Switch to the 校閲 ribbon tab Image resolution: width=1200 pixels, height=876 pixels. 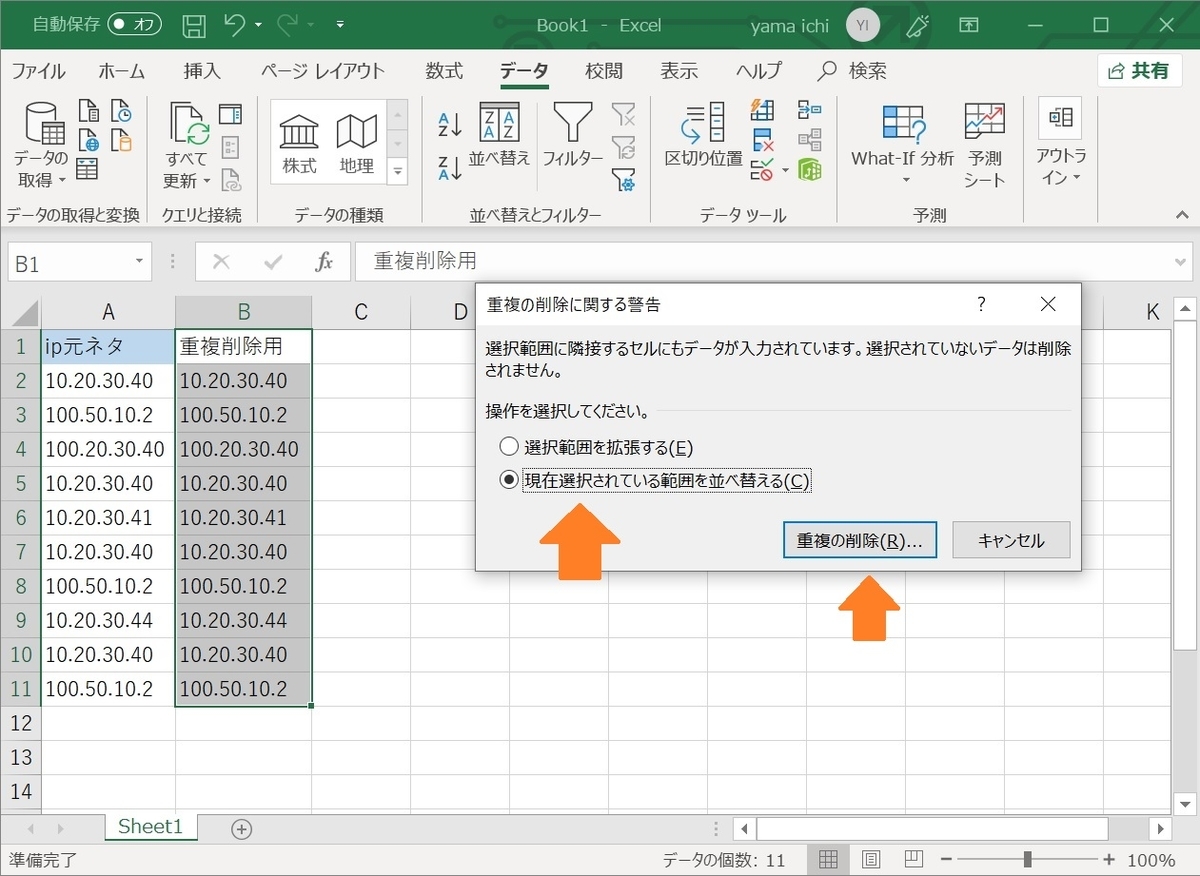click(603, 71)
